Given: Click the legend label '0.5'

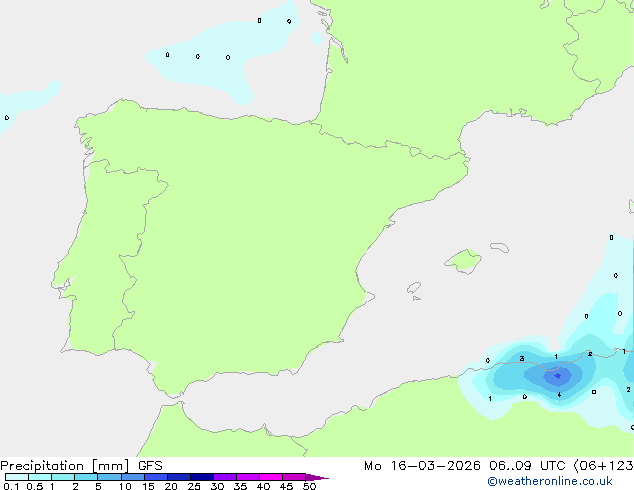Looking at the screenshot, I should coord(35,486).
